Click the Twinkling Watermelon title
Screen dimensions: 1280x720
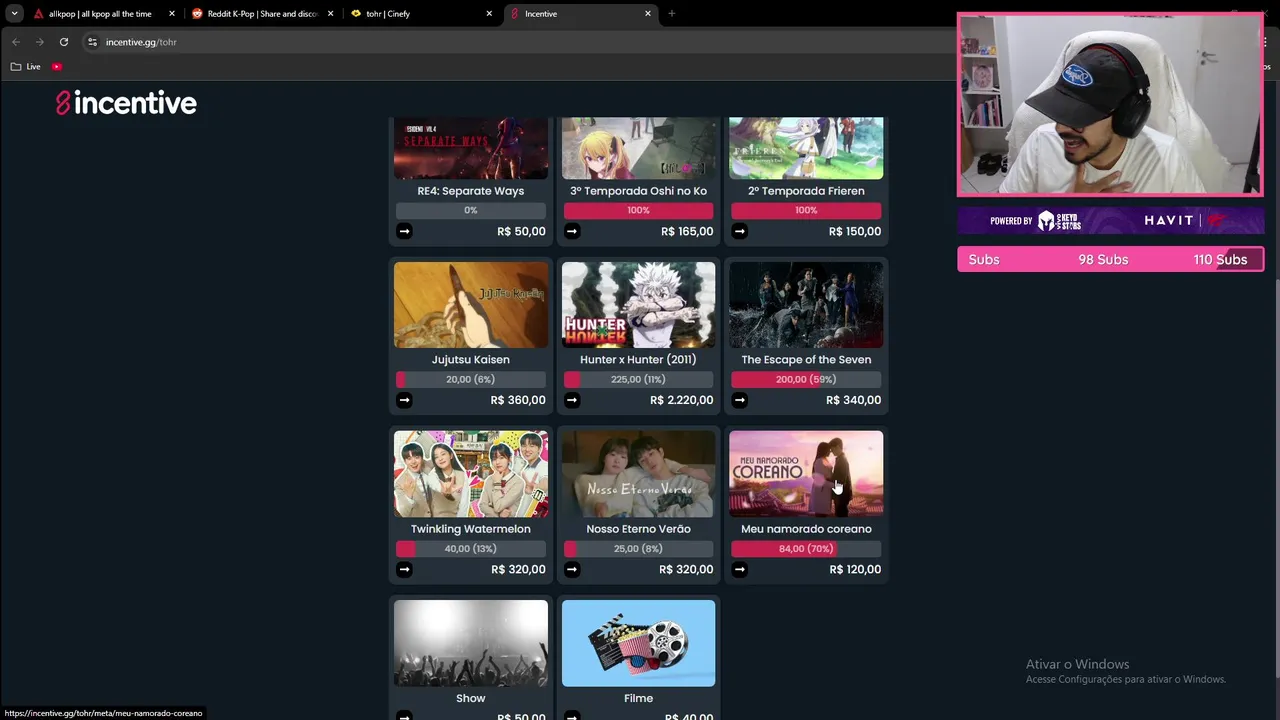click(471, 529)
